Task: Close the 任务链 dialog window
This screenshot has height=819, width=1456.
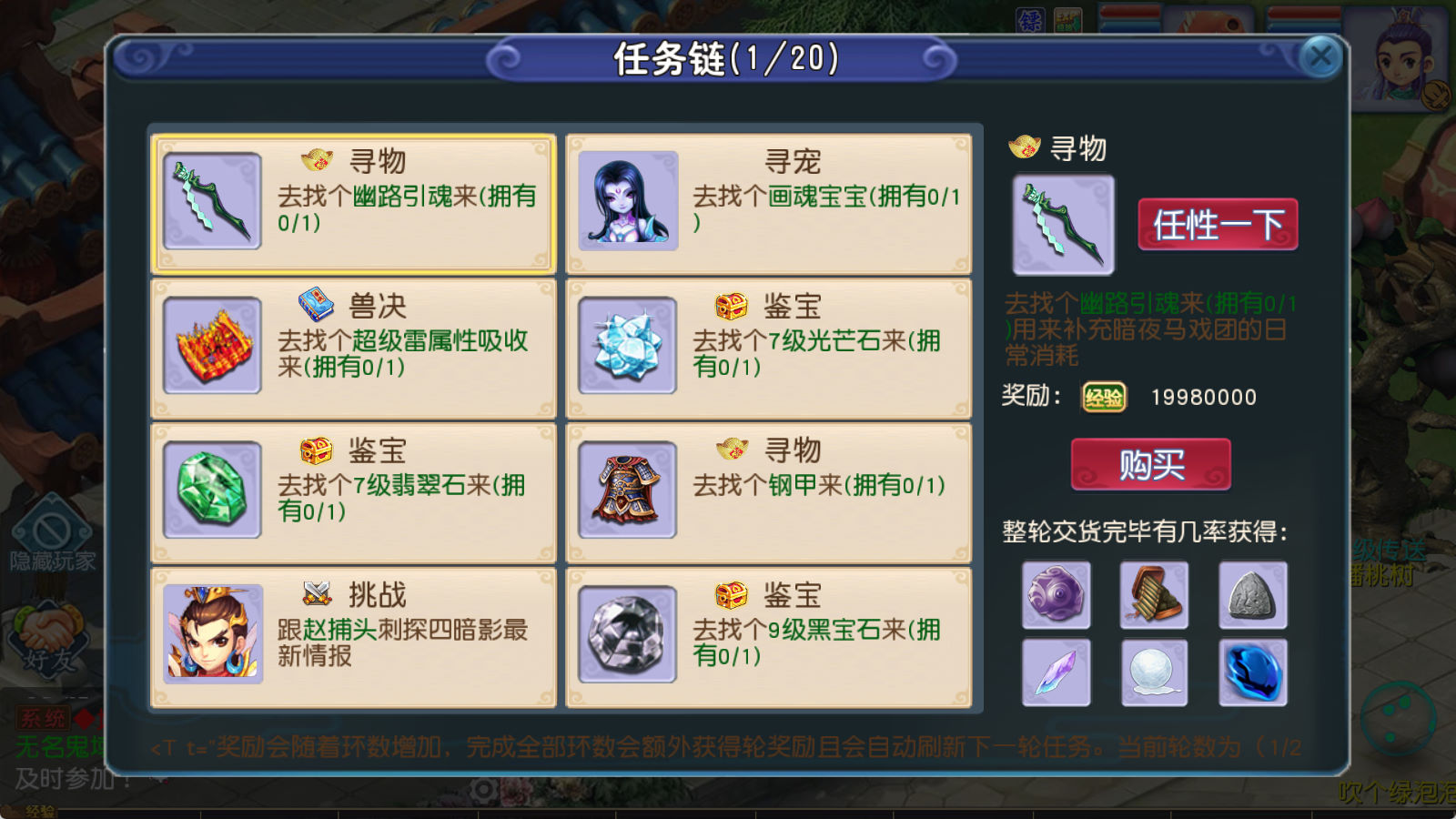Action: pos(1320,58)
